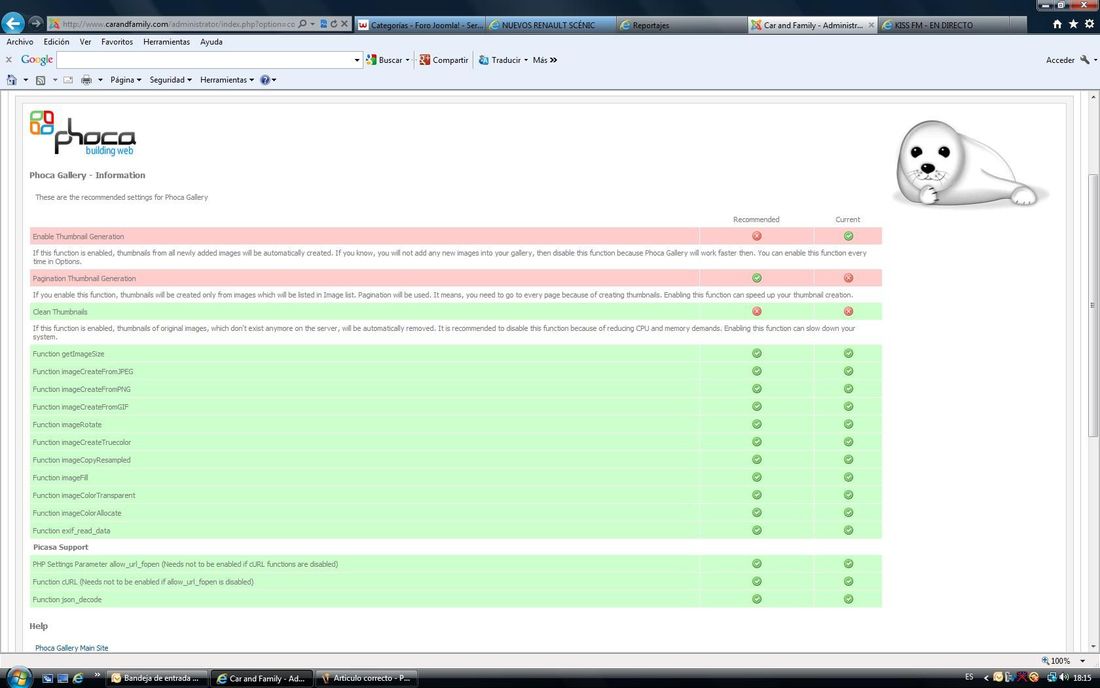The height and width of the screenshot is (688, 1100).
Task: Click Internet Explorer quick launch icon
Action: click(x=78, y=678)
